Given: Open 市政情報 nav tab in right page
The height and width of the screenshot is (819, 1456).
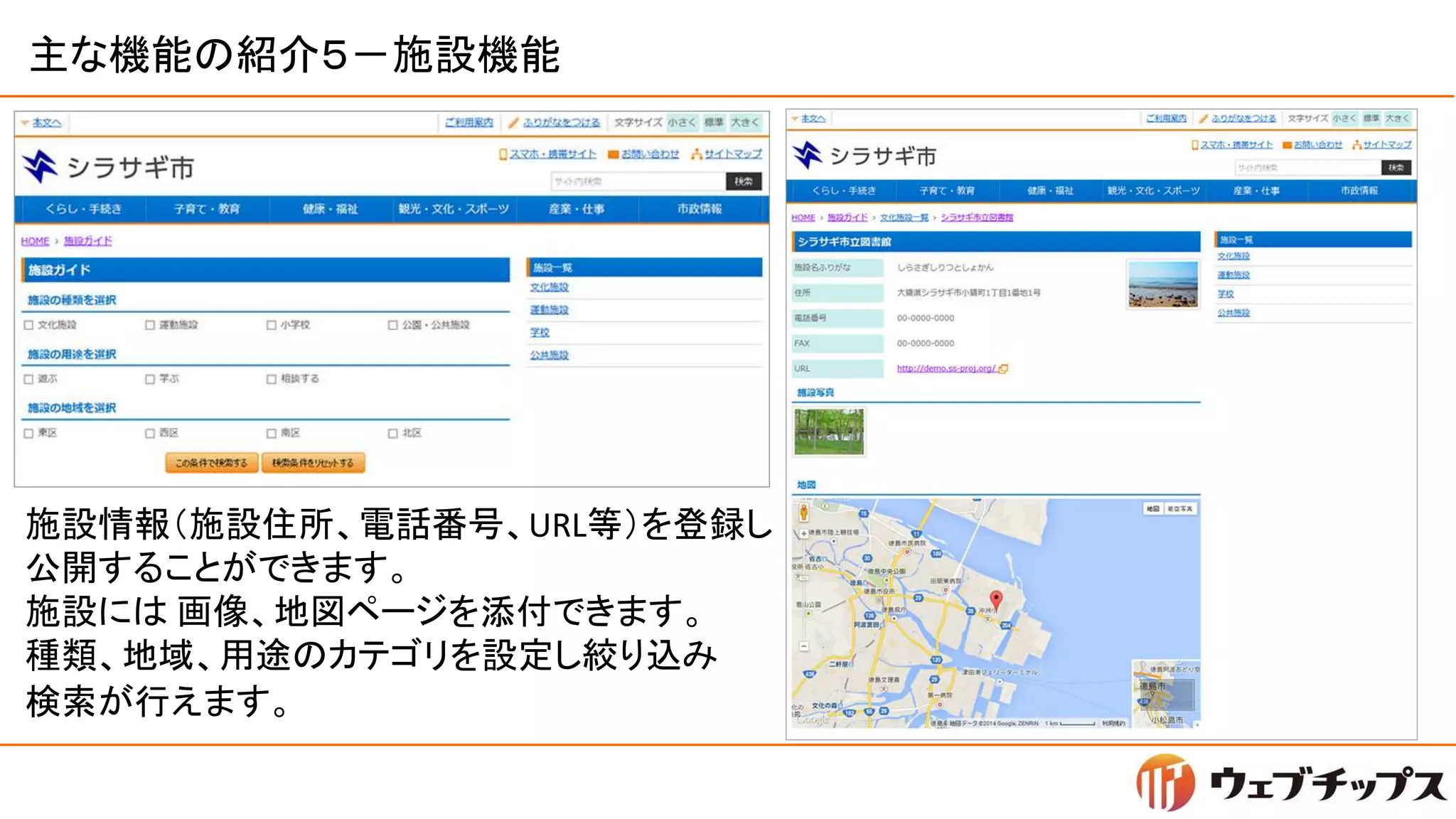Looking at the screenshot, I should pos(1359,191).
